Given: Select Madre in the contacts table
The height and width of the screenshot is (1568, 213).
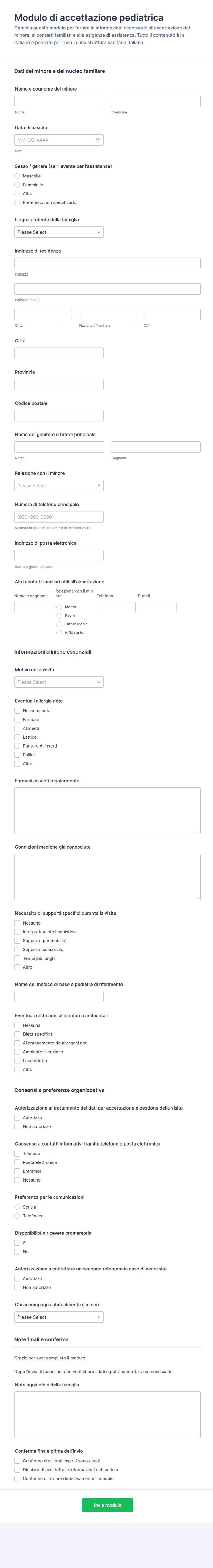Looking at the screenshot, I should click(x=59, y=607).
